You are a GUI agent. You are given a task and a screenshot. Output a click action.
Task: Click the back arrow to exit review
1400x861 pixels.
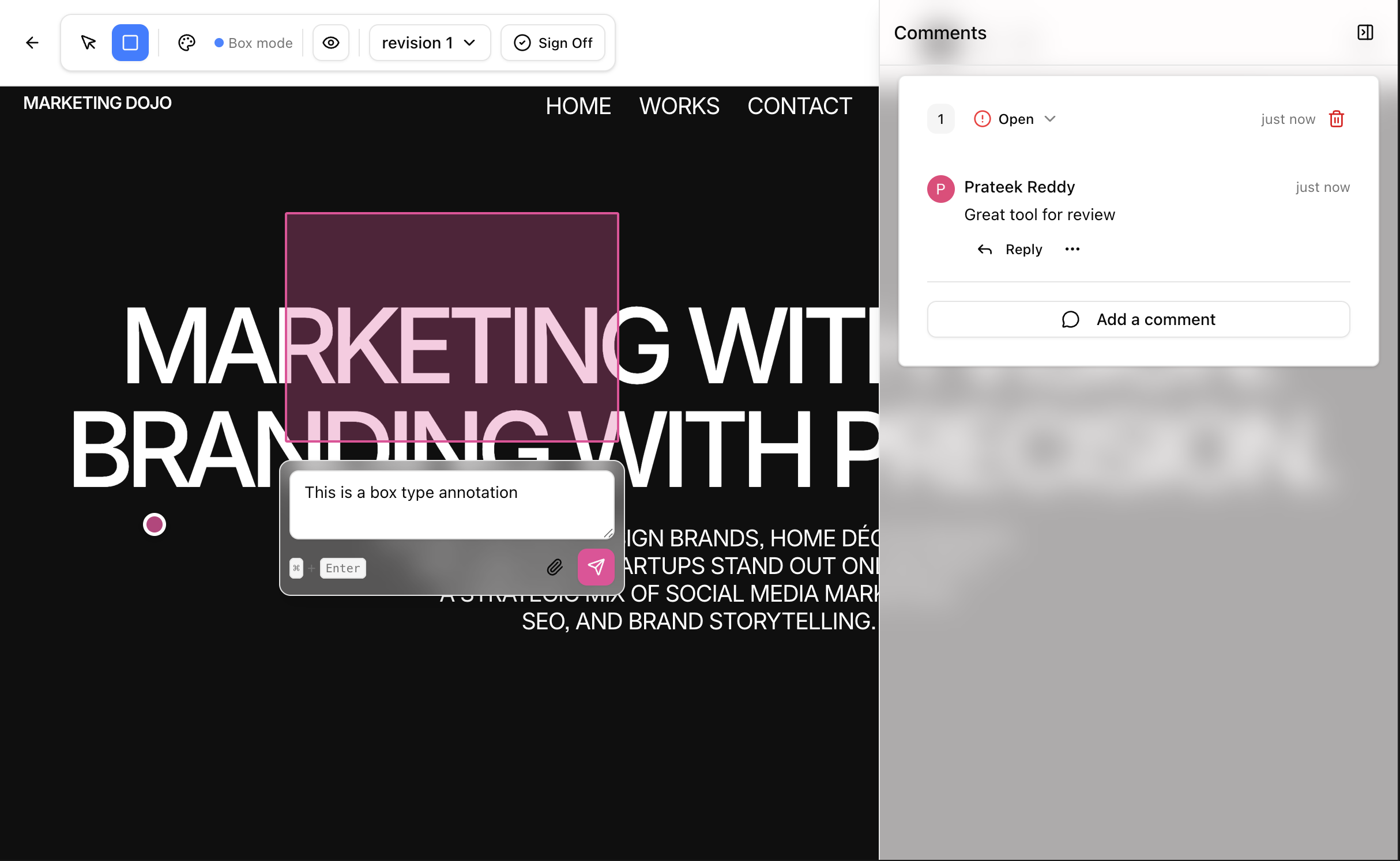point(32,42)
